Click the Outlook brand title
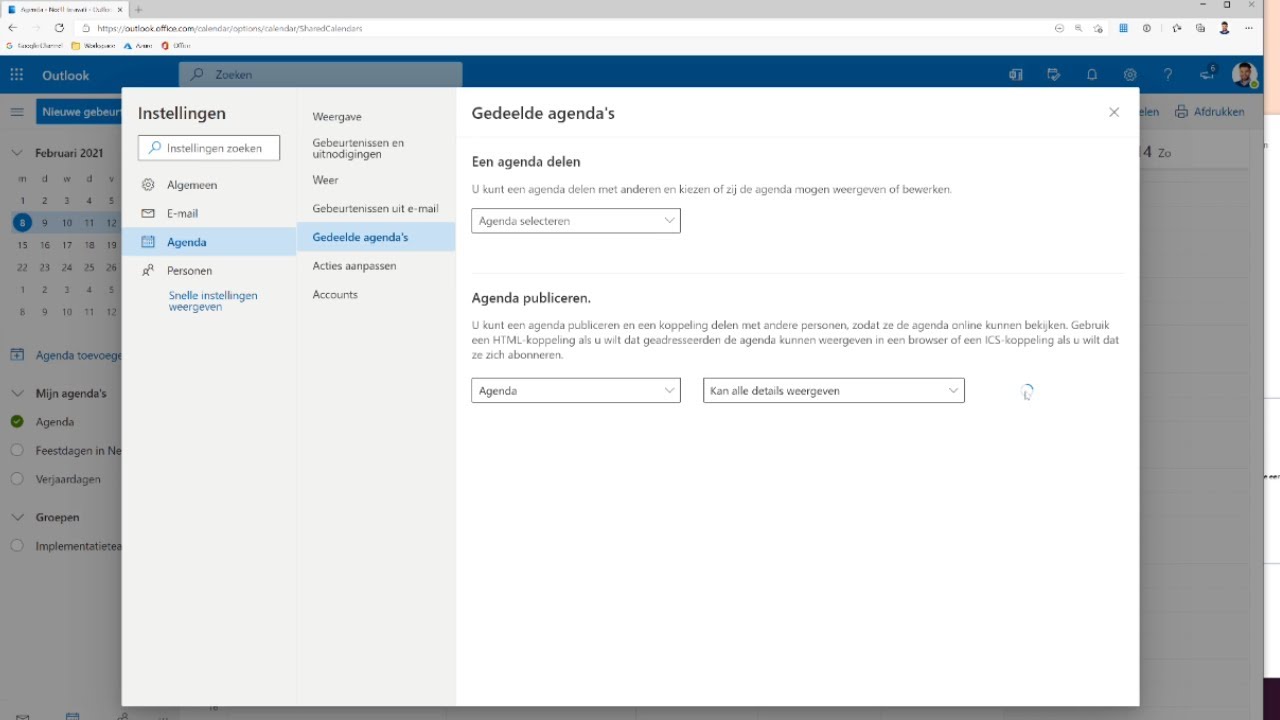Viewport: 1280px width, 720px height. coord(66,75)
